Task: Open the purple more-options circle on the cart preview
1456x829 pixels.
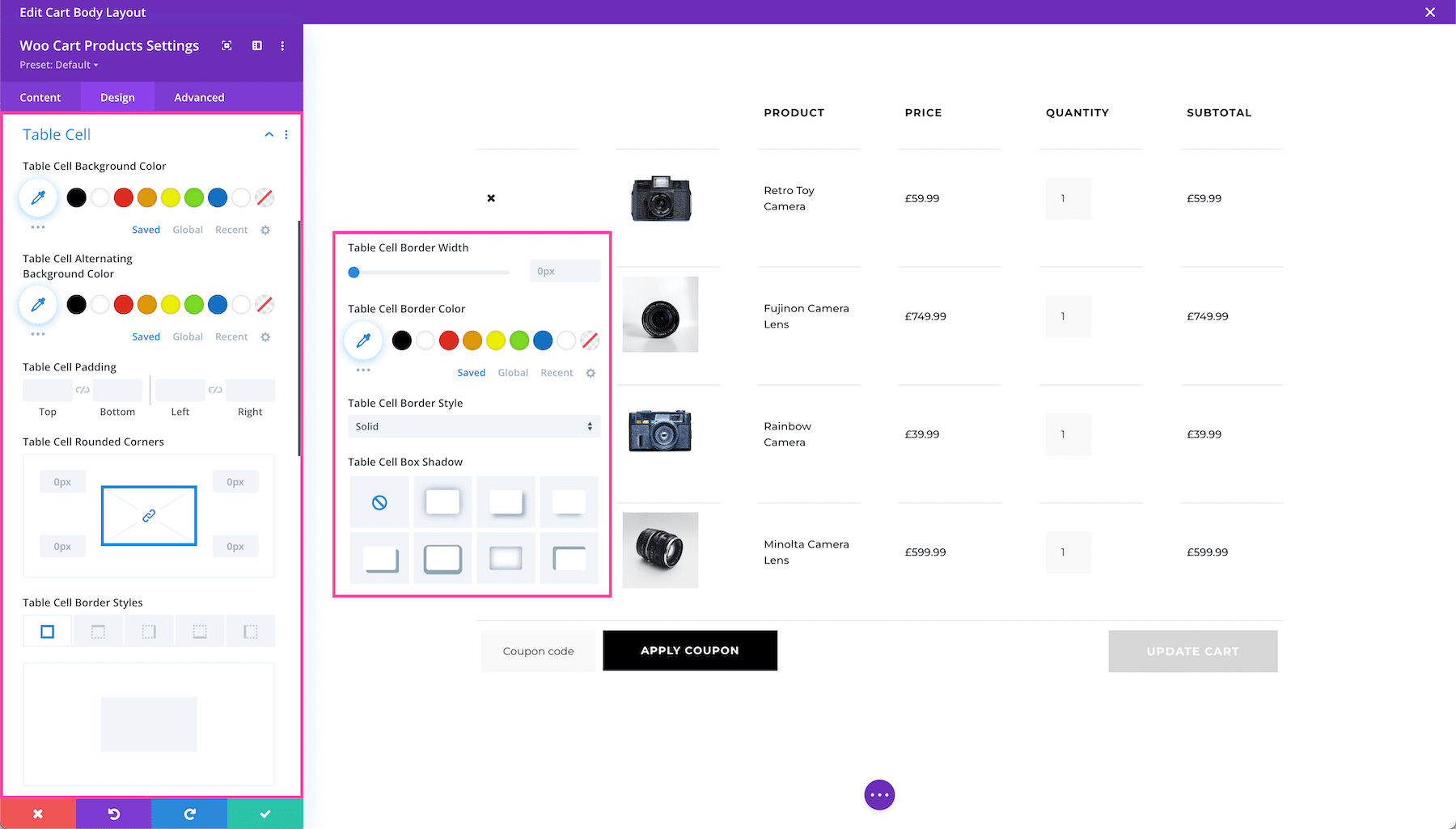Action: click(x=879, y=795)
